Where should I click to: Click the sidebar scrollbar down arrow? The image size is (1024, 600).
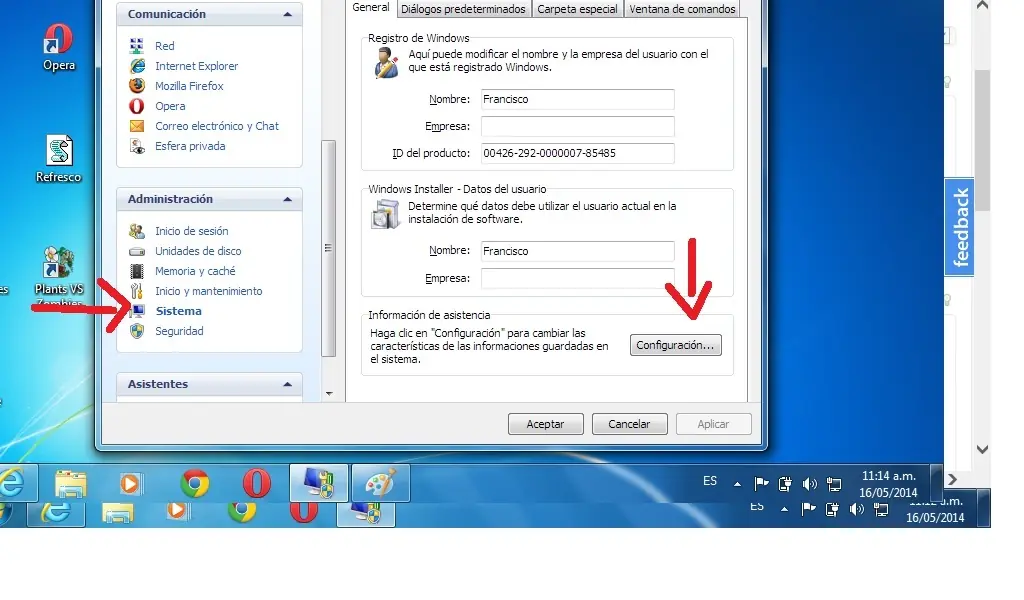[329, 394]
